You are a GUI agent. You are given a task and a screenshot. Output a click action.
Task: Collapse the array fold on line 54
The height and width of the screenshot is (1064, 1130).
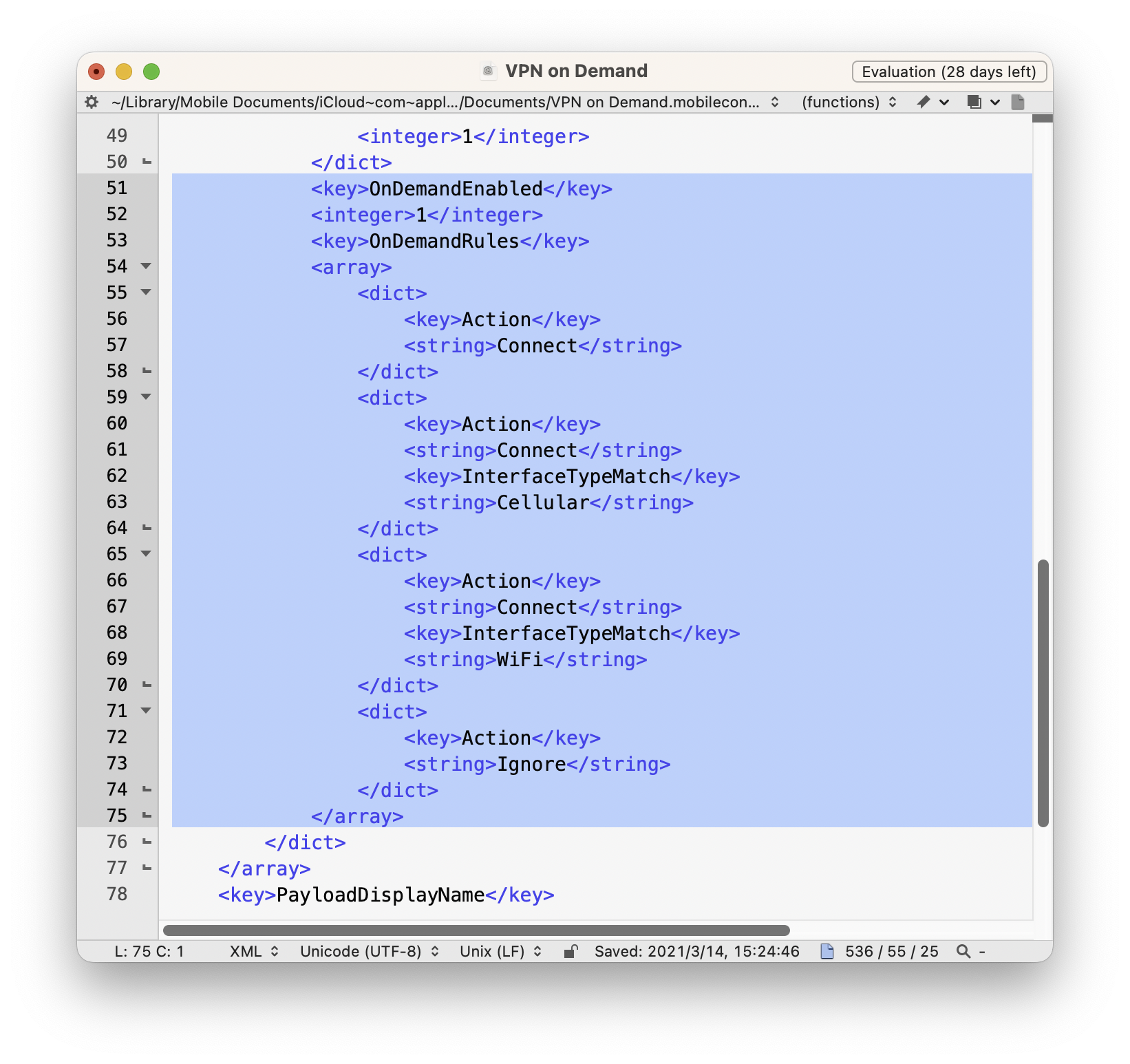(146, 266)
